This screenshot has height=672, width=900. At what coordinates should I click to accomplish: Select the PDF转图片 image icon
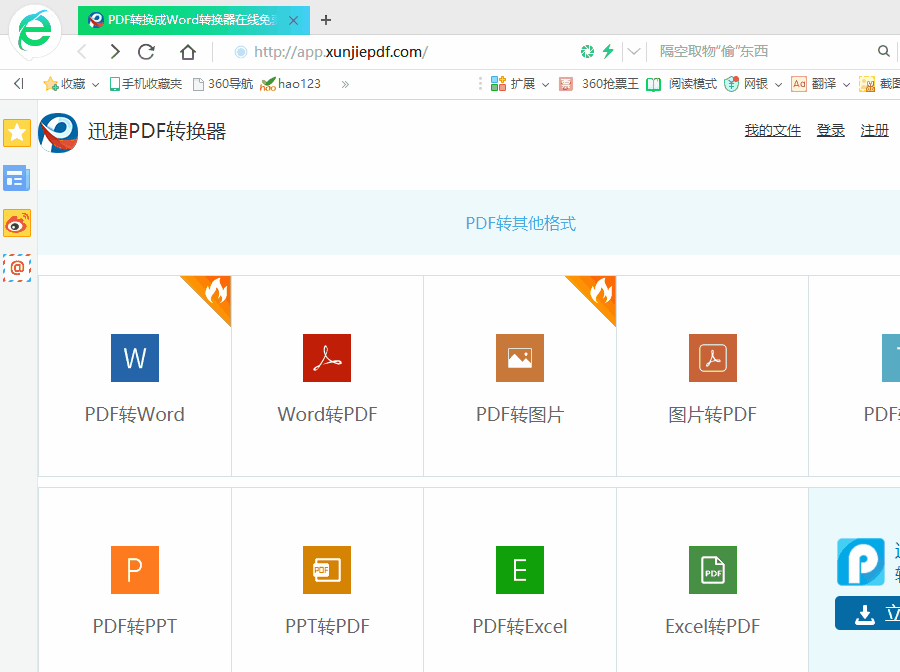[519, 358]
